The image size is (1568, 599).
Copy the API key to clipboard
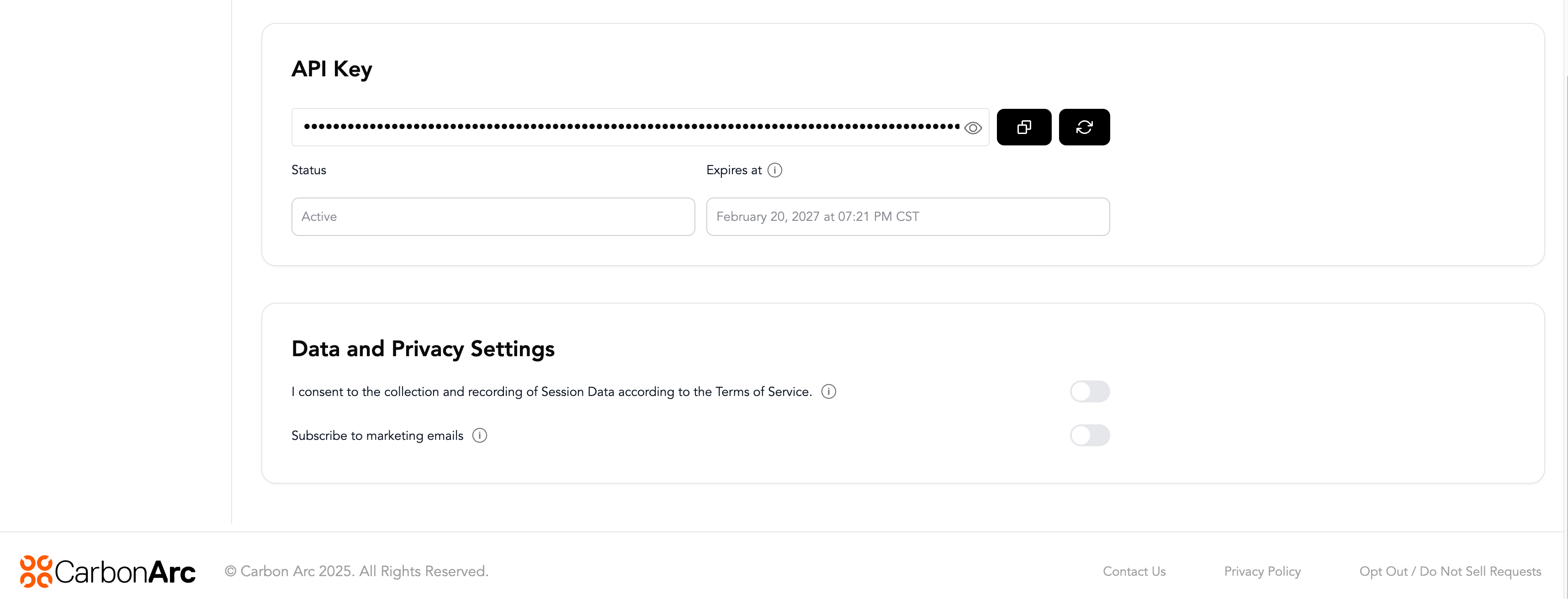(1024, 128)
